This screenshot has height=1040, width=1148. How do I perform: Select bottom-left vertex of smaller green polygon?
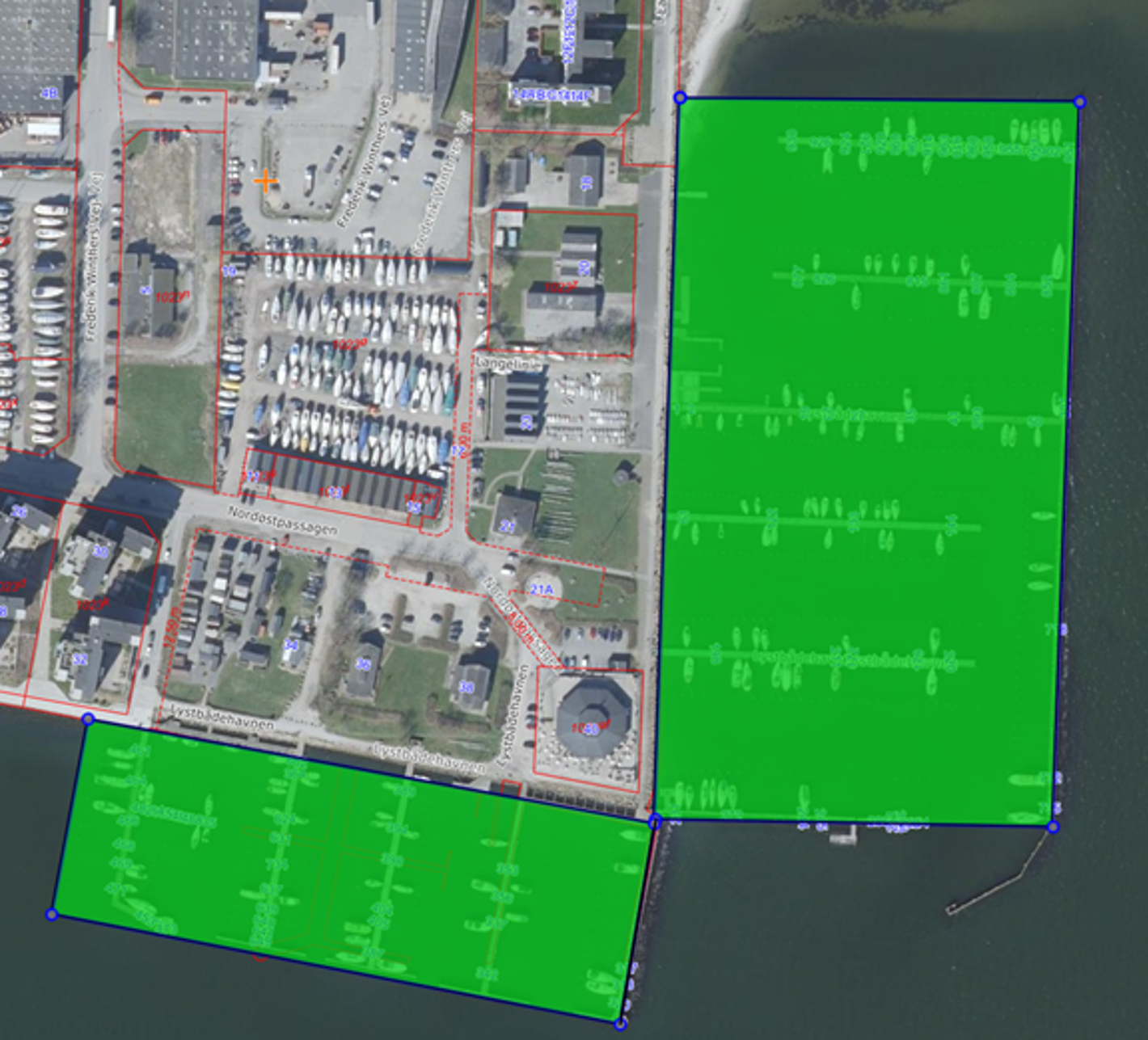point(52,915)
